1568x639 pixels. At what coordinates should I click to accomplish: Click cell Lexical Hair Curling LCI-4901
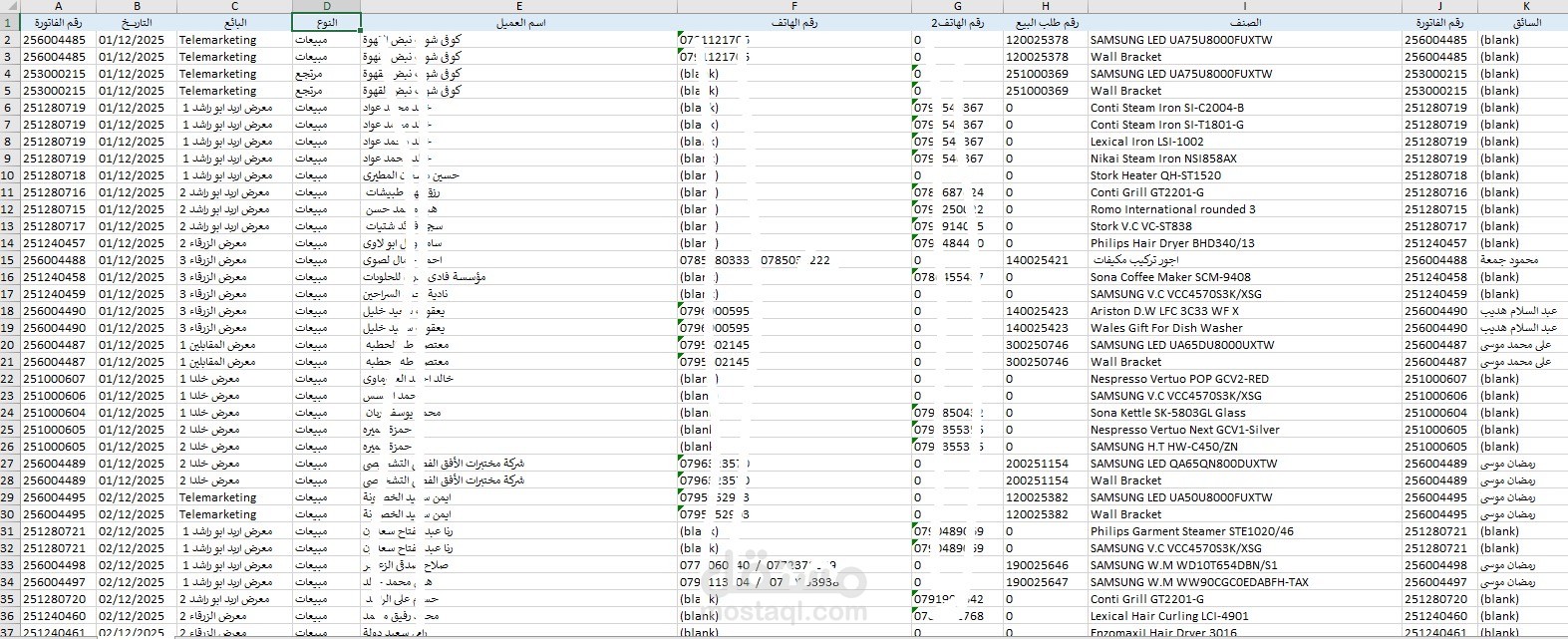tap(1245, 616)
